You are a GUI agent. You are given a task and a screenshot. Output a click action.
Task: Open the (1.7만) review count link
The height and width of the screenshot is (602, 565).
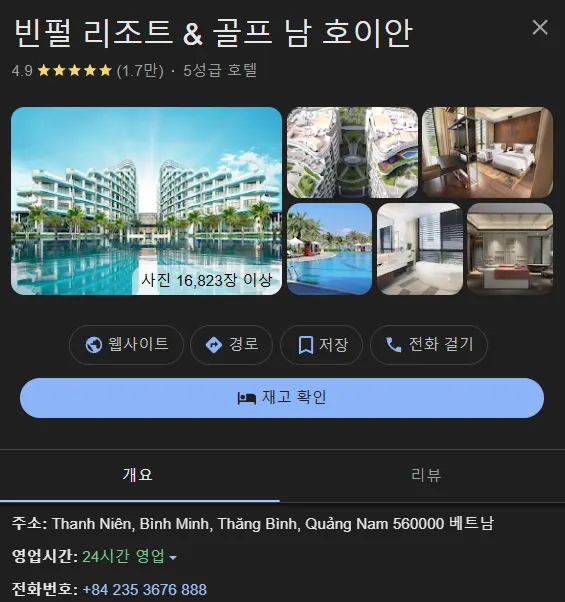pos(140,71)
